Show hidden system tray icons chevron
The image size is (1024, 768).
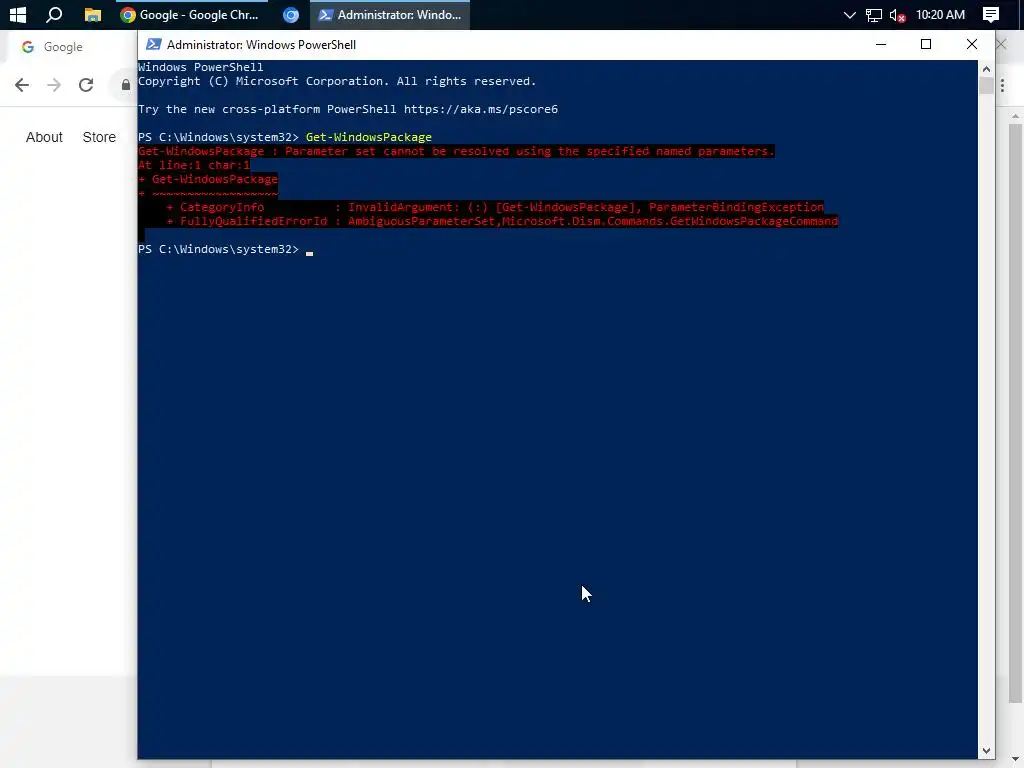point(849,14)
